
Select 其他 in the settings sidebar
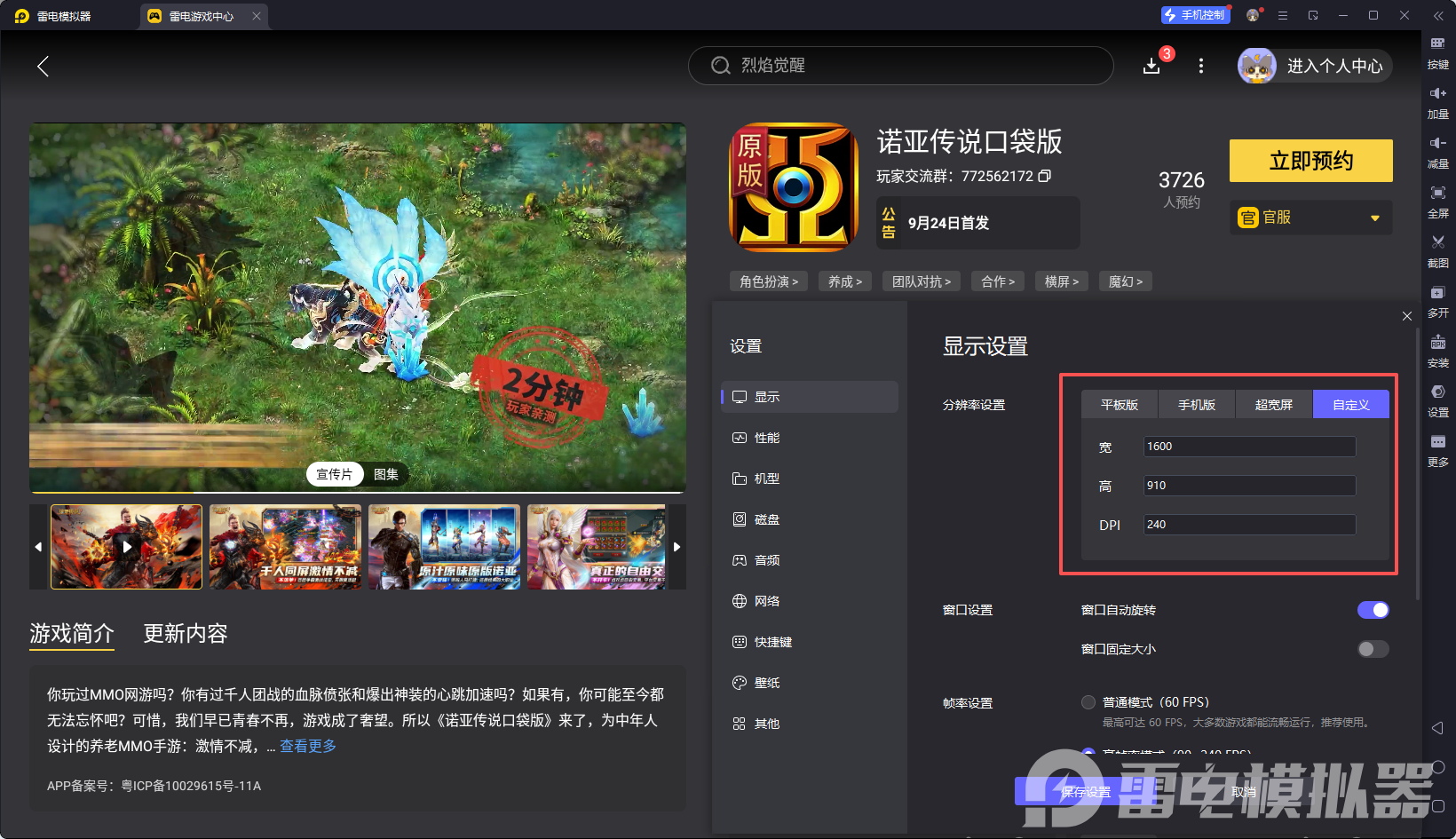[810, 724]
